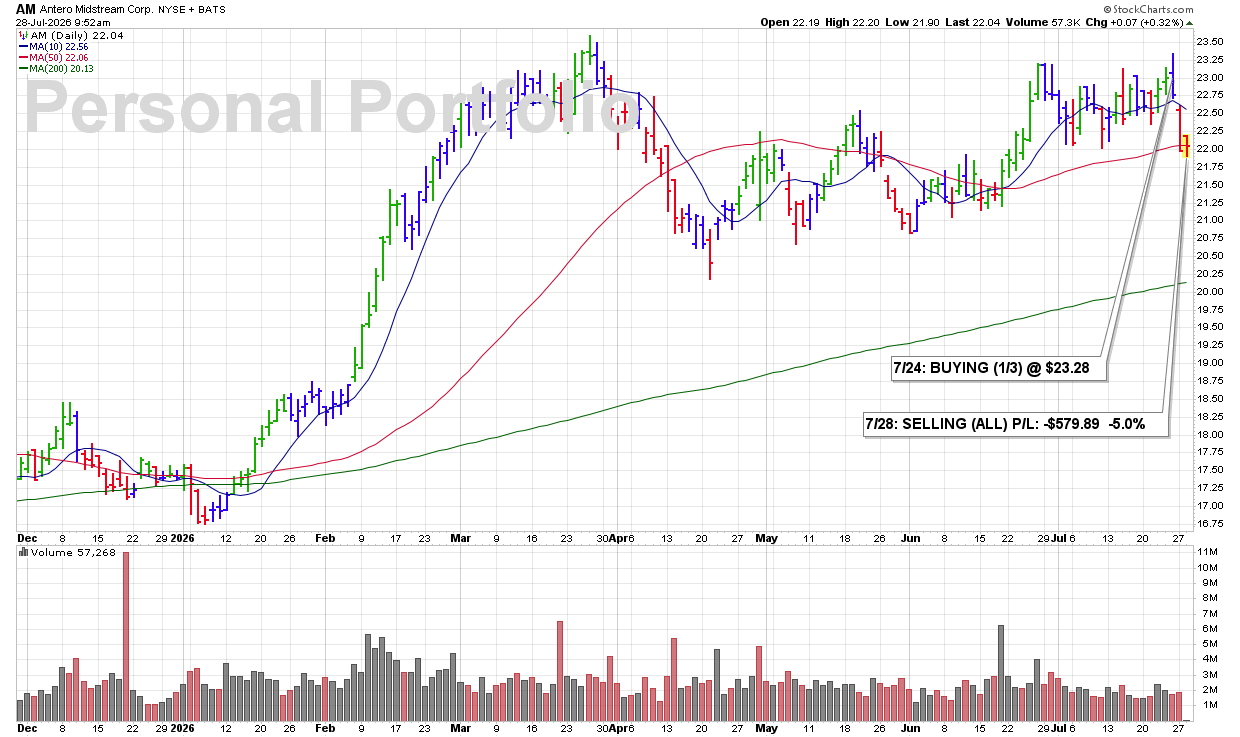Click the 28-Jul-2026 9:52am timestamp
Screen dimensions: 1240x737
pyautogui.click(x=63, y=22)
